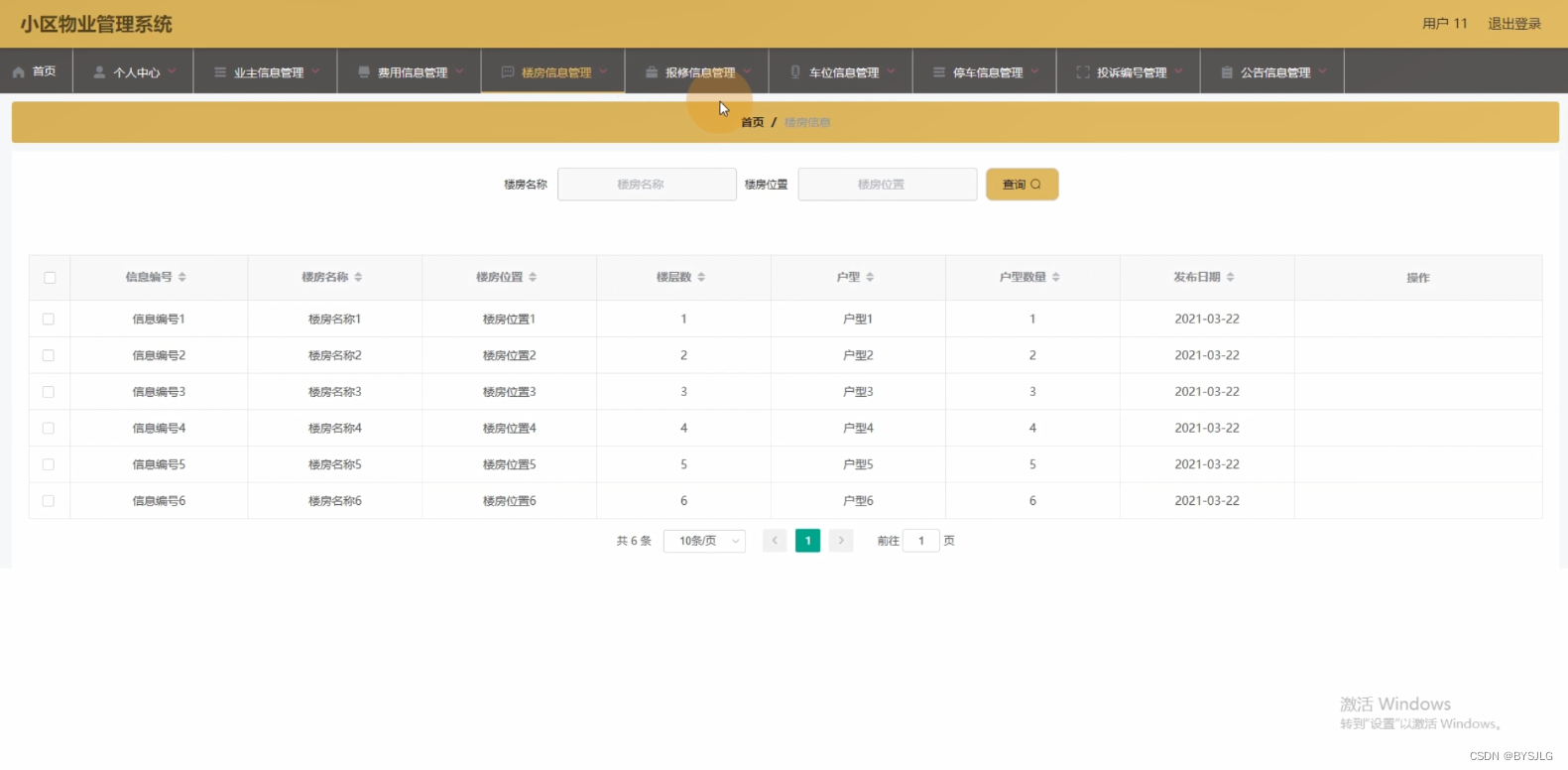Viewport: 1568px width, 770px height.
Task: Expand the 费用信息管理 menu chevron
Action: point(459,71)
